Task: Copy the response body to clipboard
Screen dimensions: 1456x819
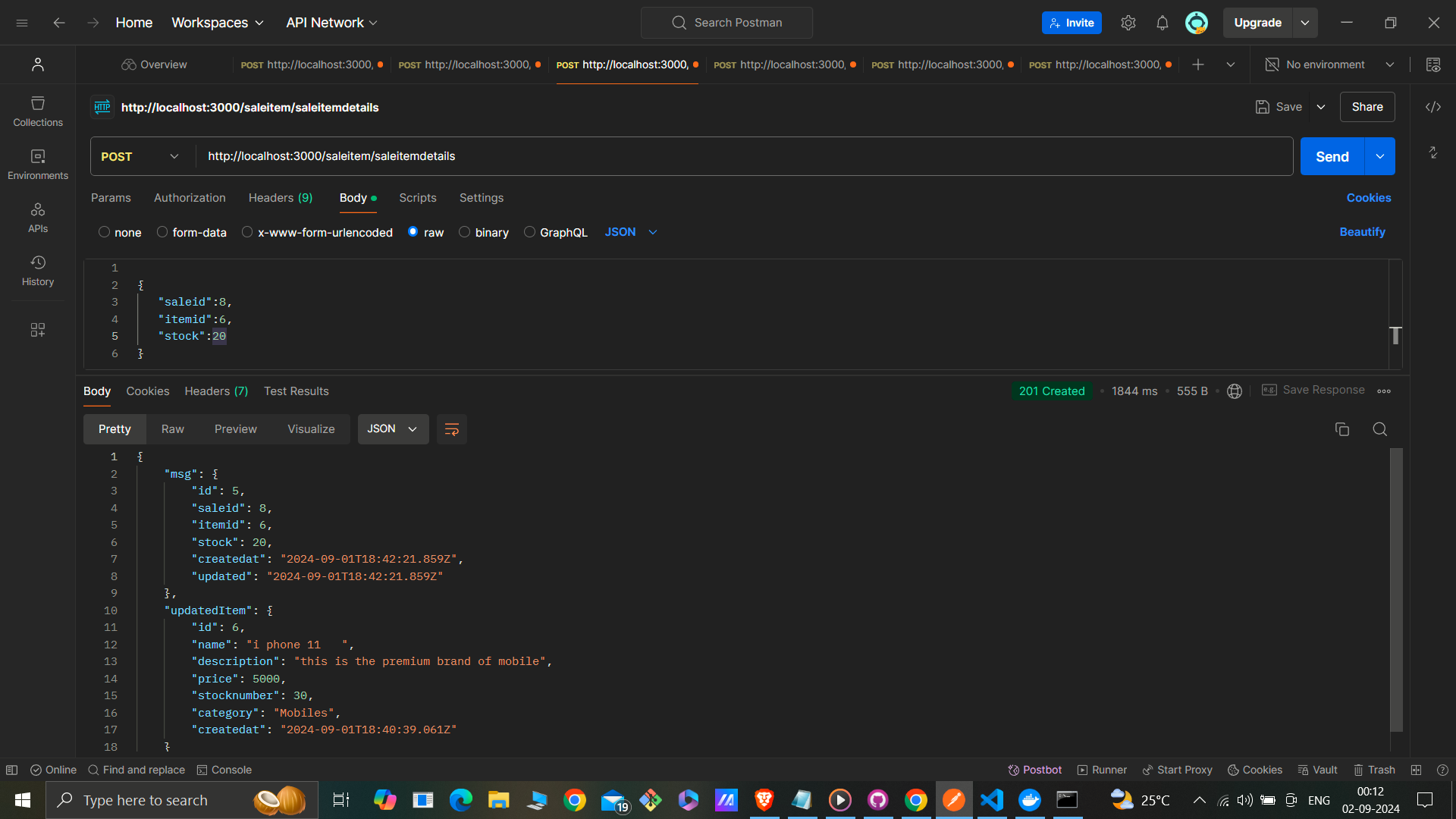Action: 1341,429
